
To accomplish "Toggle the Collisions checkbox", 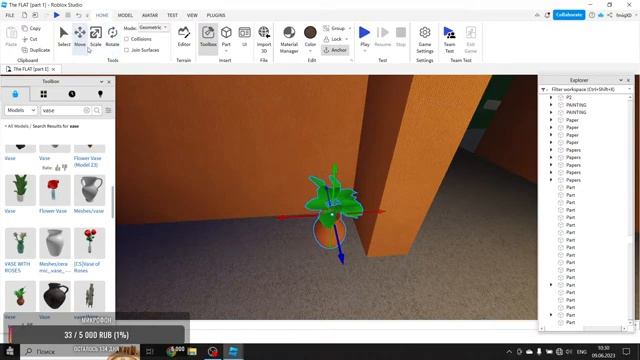I will (127, 39).
